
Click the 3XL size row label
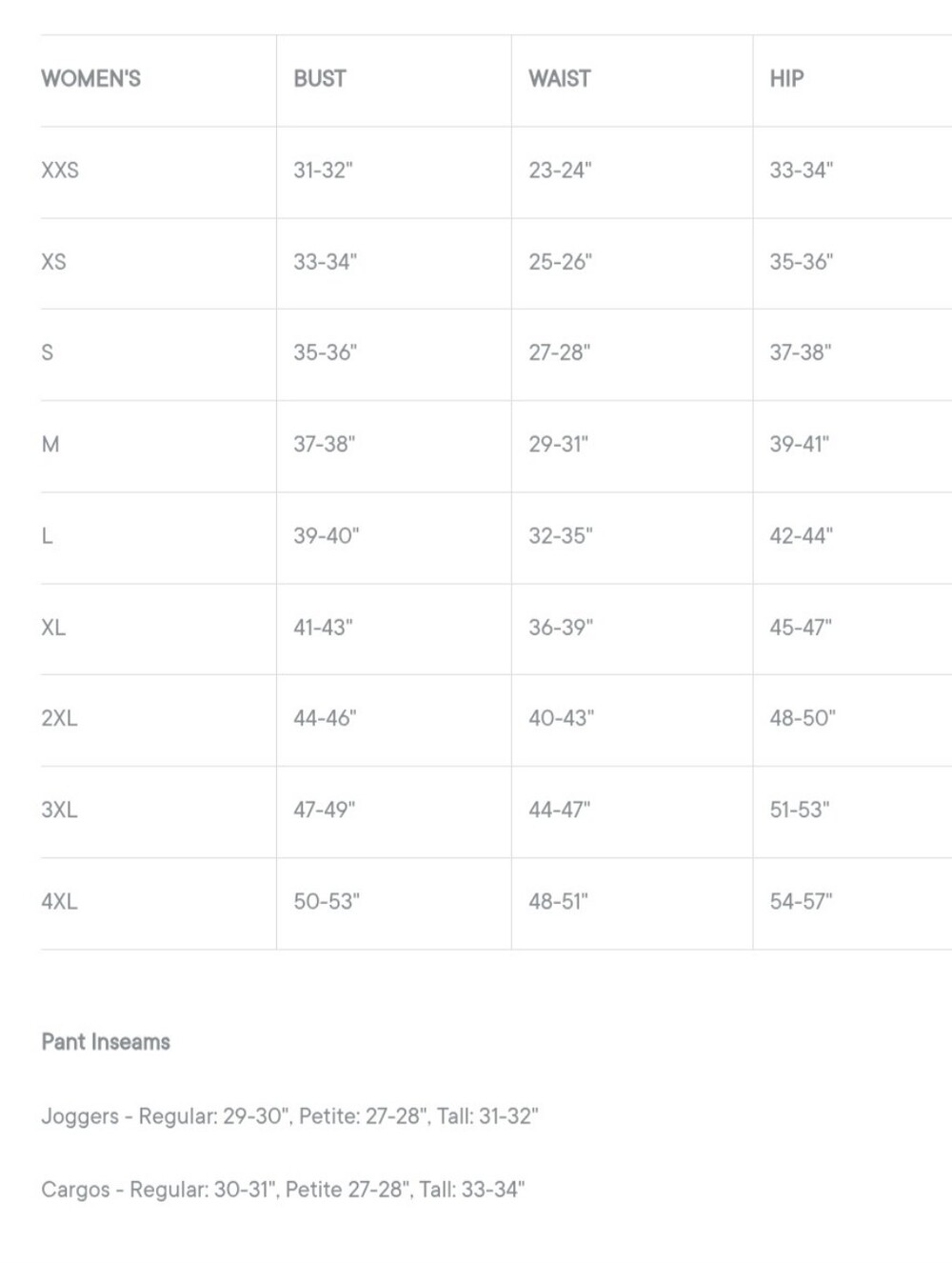coord(59,810)
